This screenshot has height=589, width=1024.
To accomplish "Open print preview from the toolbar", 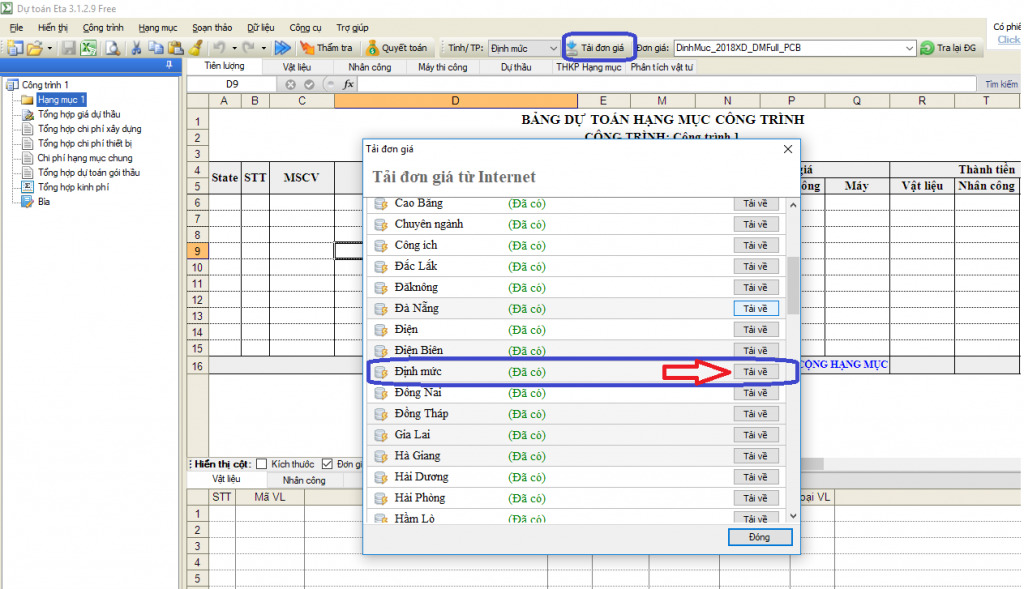I will point(112,47).
